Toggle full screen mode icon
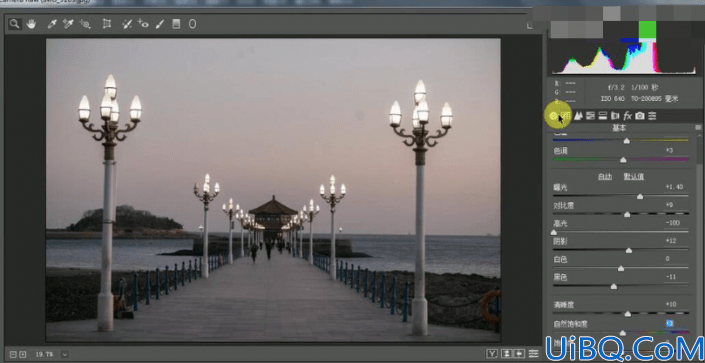Viewport: 705px width, 363px height. 530,26
